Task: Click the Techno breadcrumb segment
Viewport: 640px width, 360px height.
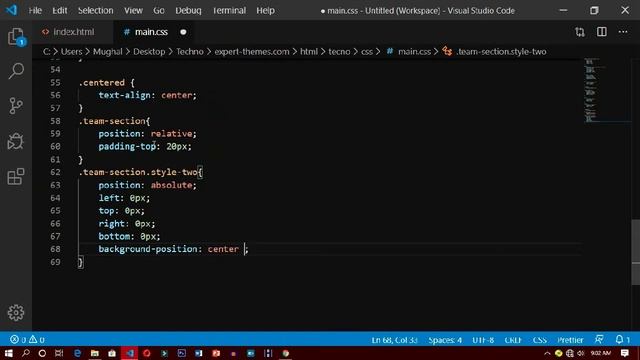Action: (x=190, y=51)
